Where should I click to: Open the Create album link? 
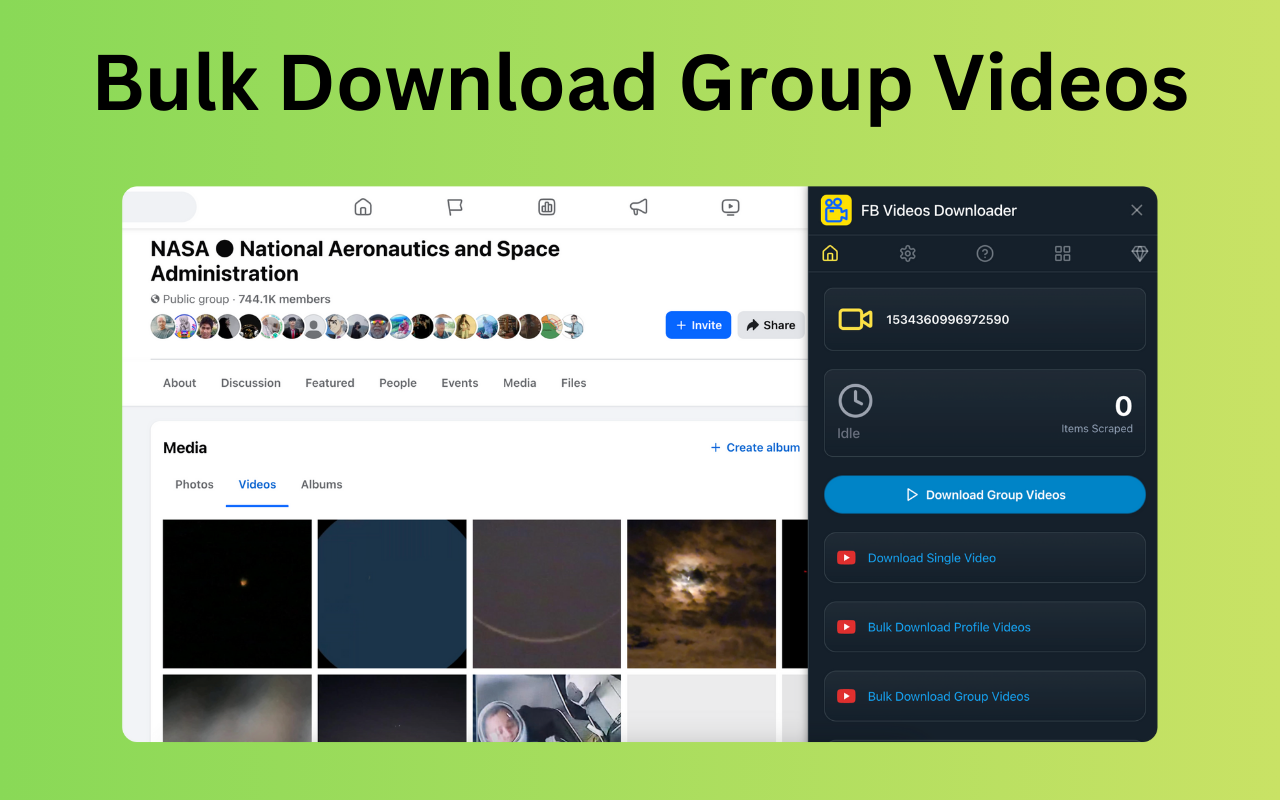755,447
